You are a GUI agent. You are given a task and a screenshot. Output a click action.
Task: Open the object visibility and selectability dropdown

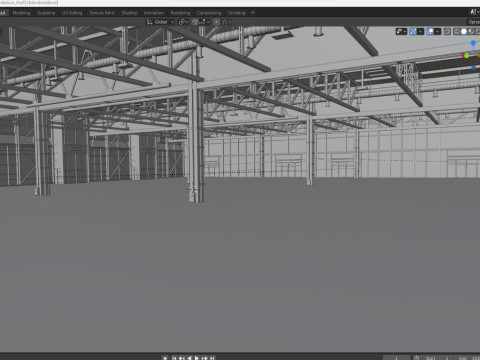(x=401, y=31)
